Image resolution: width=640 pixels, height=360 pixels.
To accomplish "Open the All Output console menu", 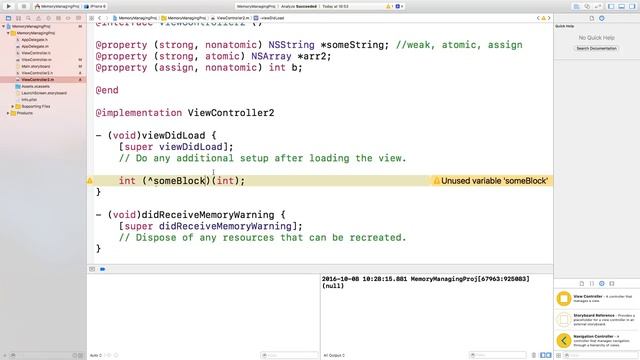I will coord(334,356).
